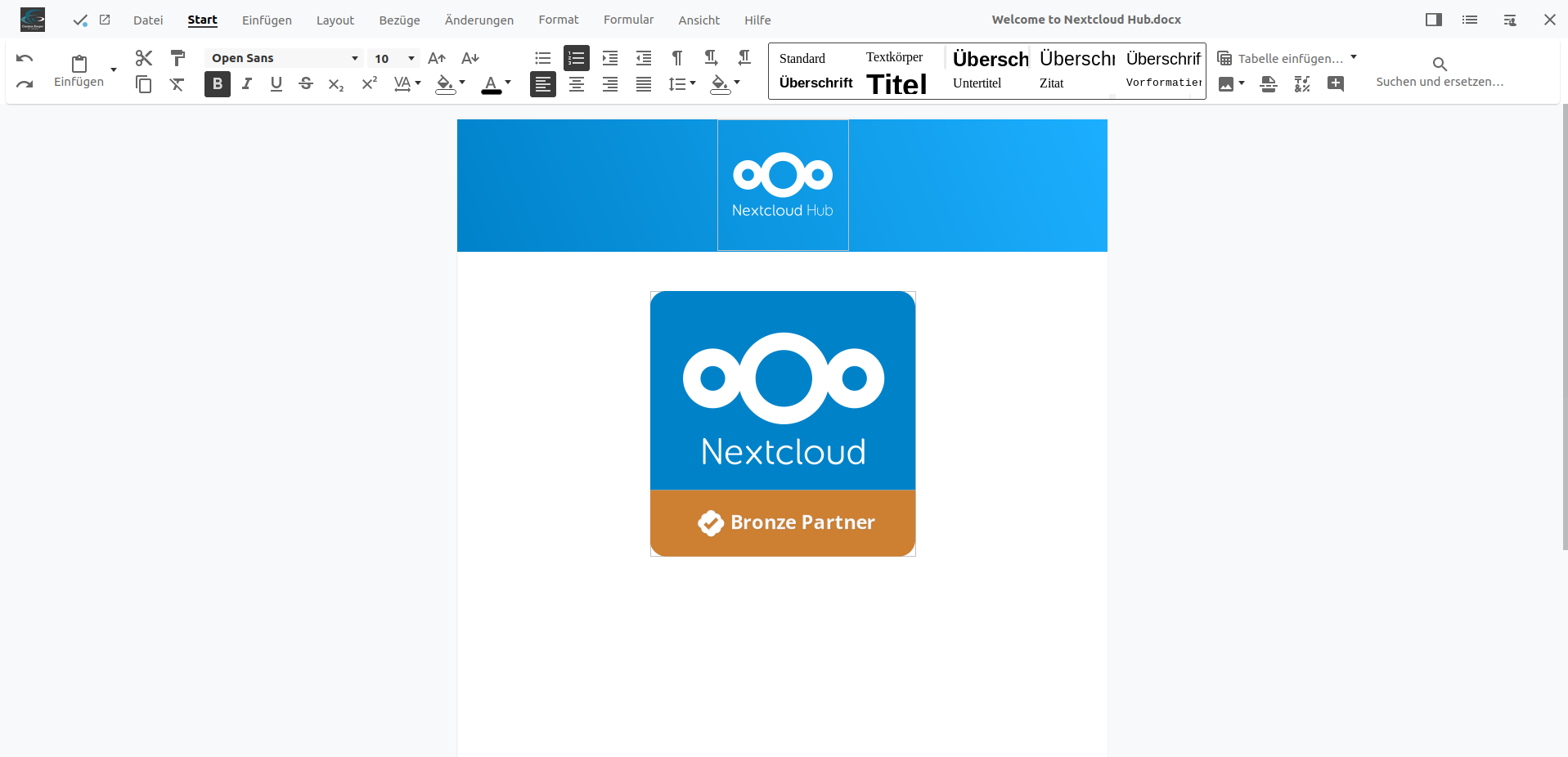Viewport: 1568px width, 757px height.
Task: Insert a page break
Action: pos(1269,83)
